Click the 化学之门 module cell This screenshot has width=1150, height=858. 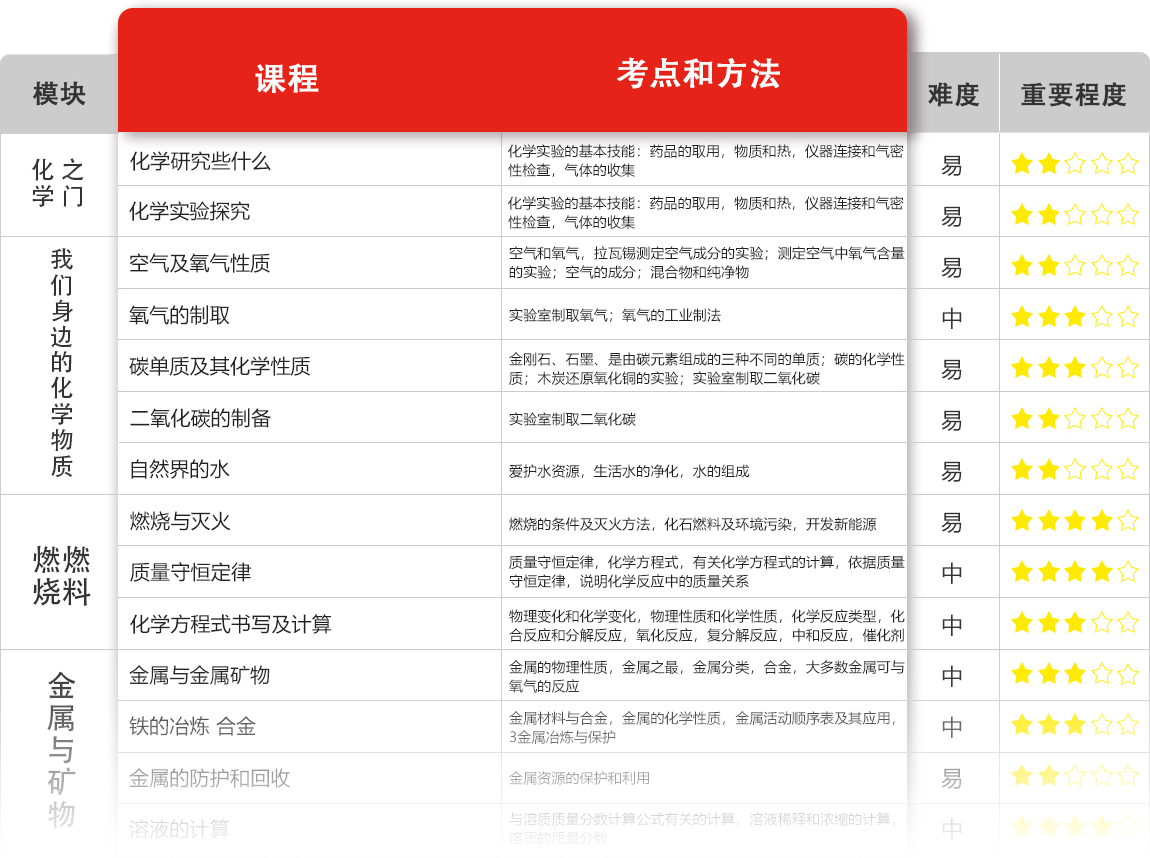pos(59,183)
